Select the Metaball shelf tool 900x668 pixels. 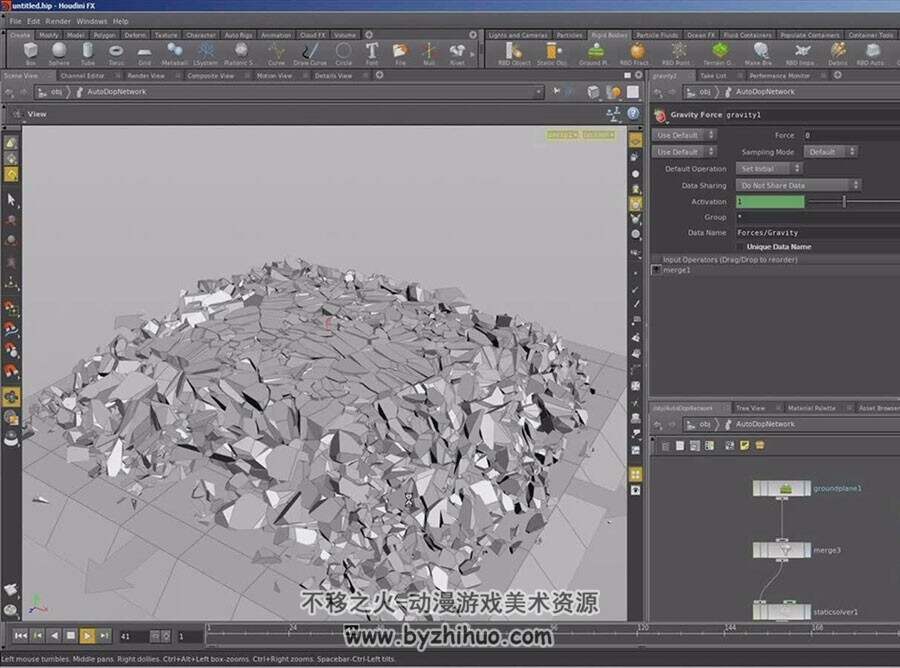click(174, 54)
